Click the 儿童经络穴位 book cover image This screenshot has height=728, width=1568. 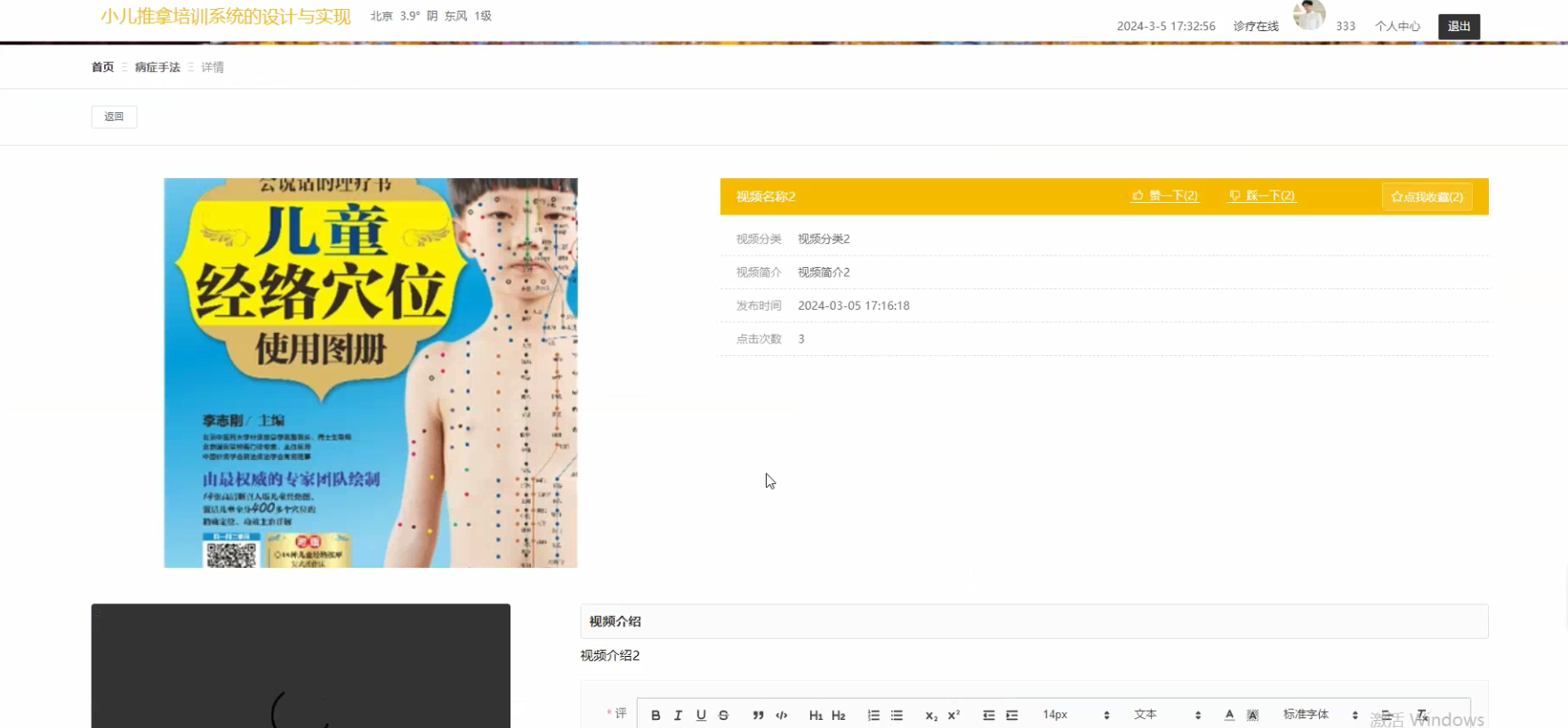(x=371, y=373)
